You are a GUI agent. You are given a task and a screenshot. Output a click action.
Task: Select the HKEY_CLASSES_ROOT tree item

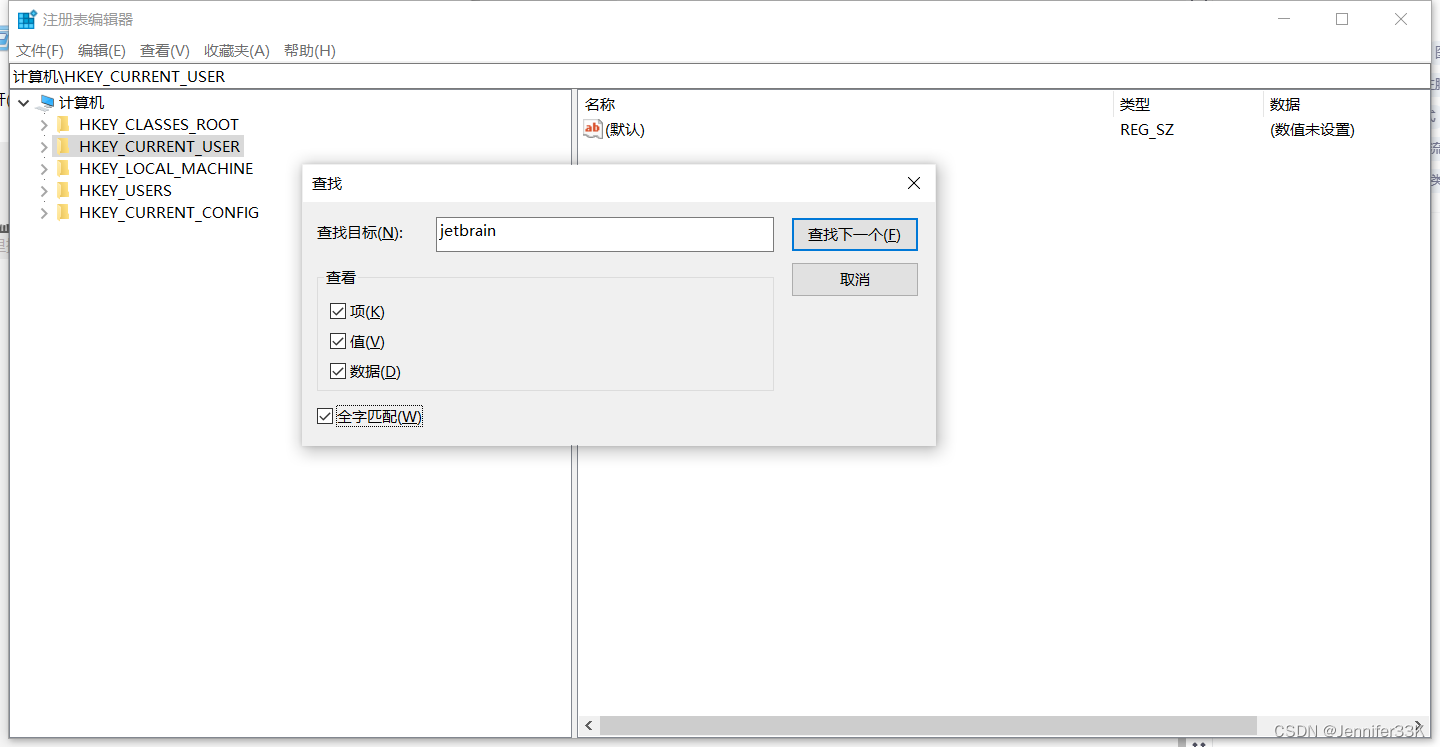point(159,125)
